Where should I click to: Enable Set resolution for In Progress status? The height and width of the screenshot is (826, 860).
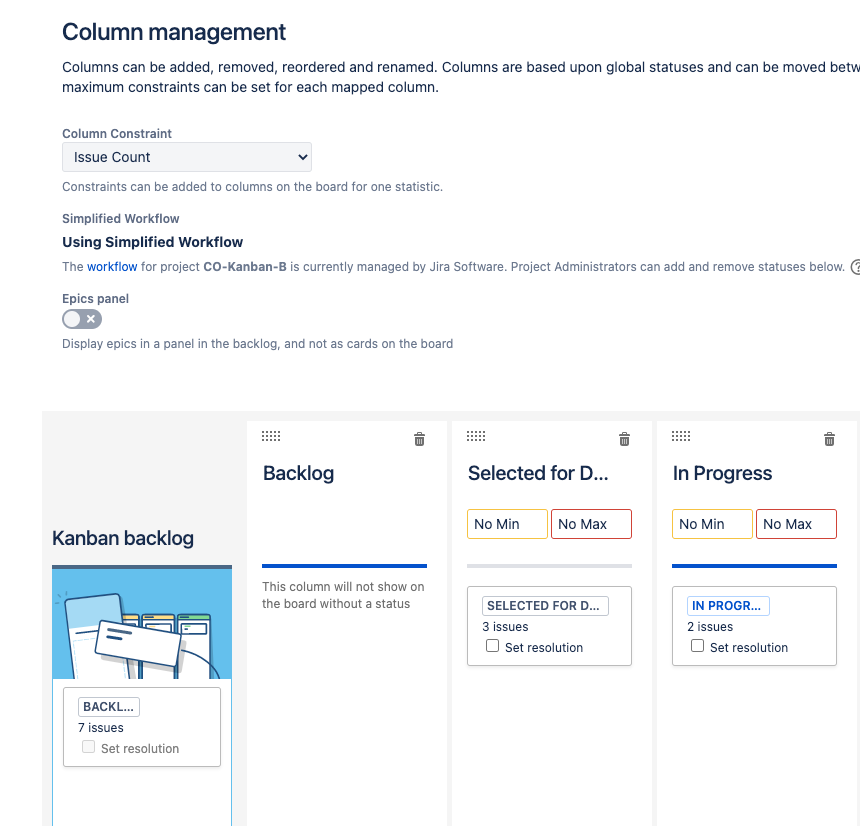(x=697, y=646)
